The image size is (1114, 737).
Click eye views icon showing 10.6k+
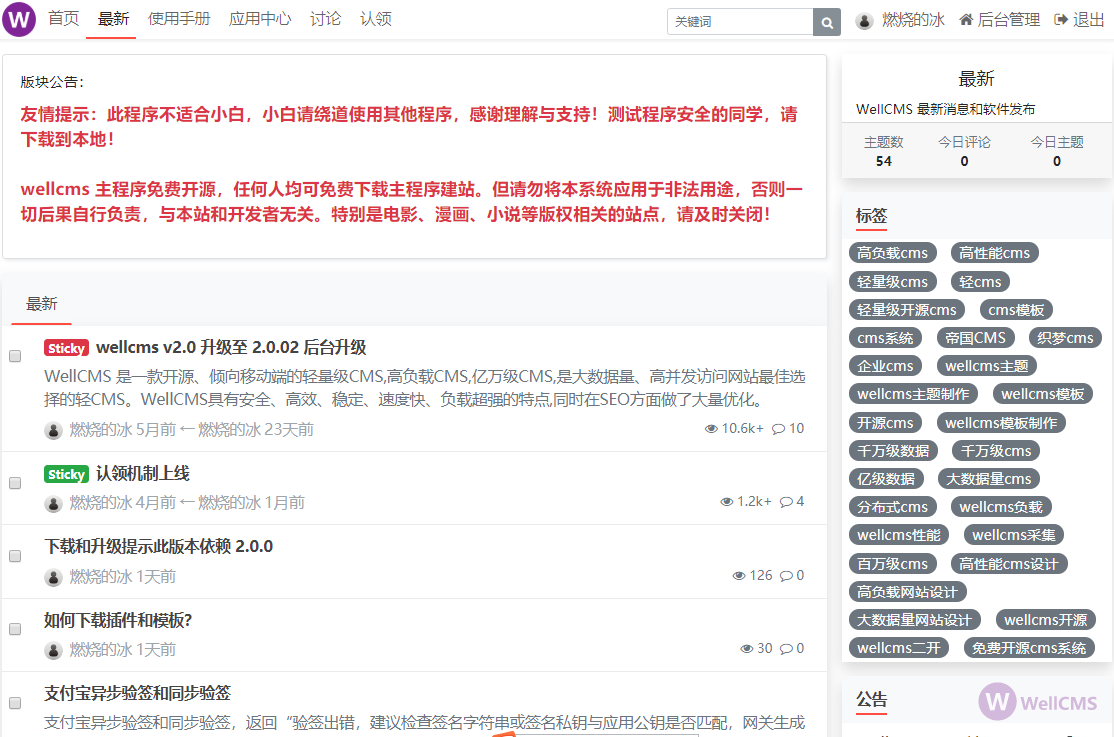tap(711, 429)
